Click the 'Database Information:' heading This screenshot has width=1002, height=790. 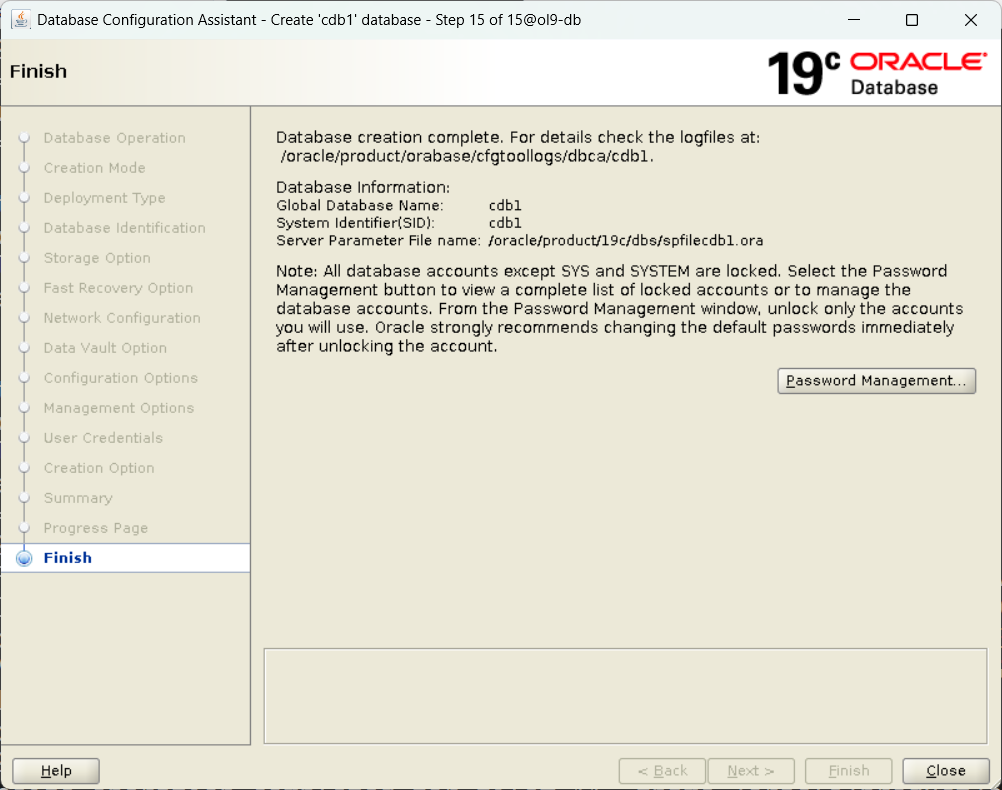[x=363, y=187]
